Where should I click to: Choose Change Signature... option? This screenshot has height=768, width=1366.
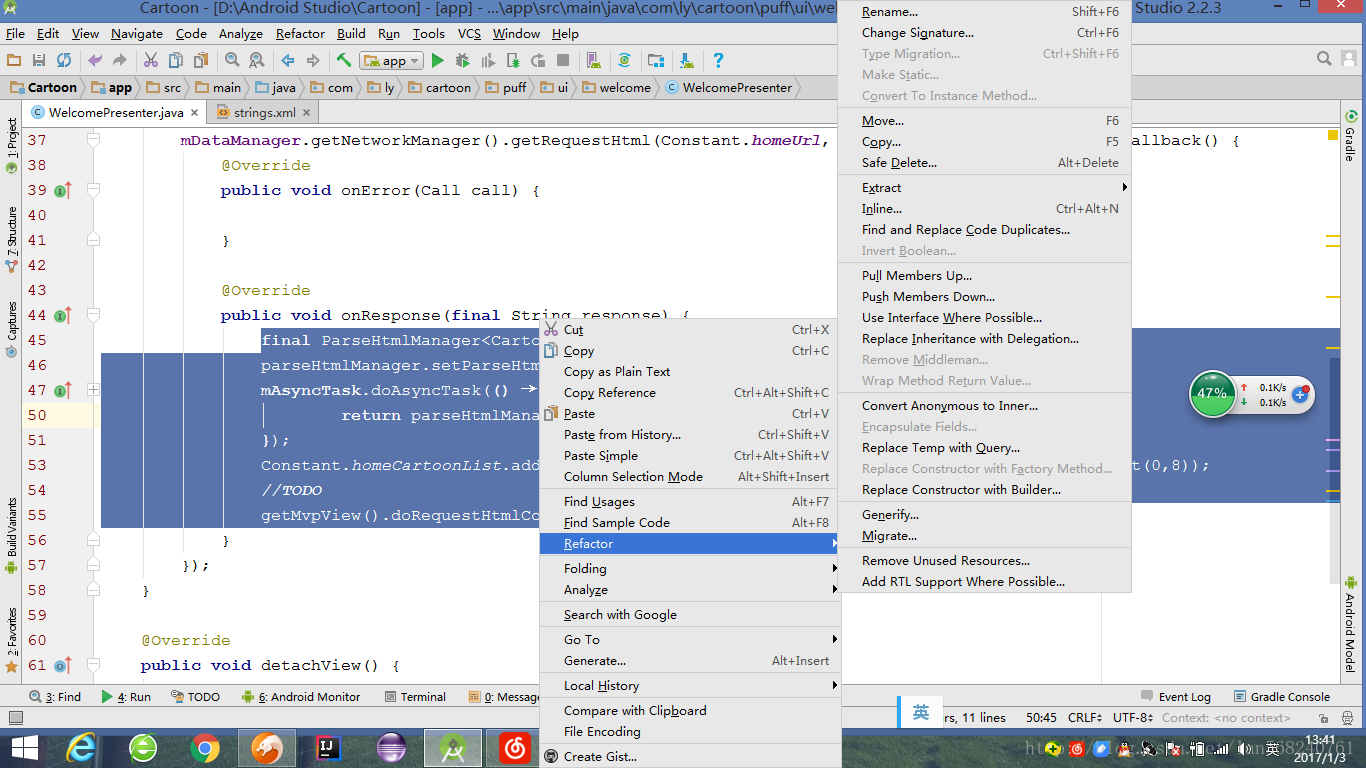(x=984, y=33)
